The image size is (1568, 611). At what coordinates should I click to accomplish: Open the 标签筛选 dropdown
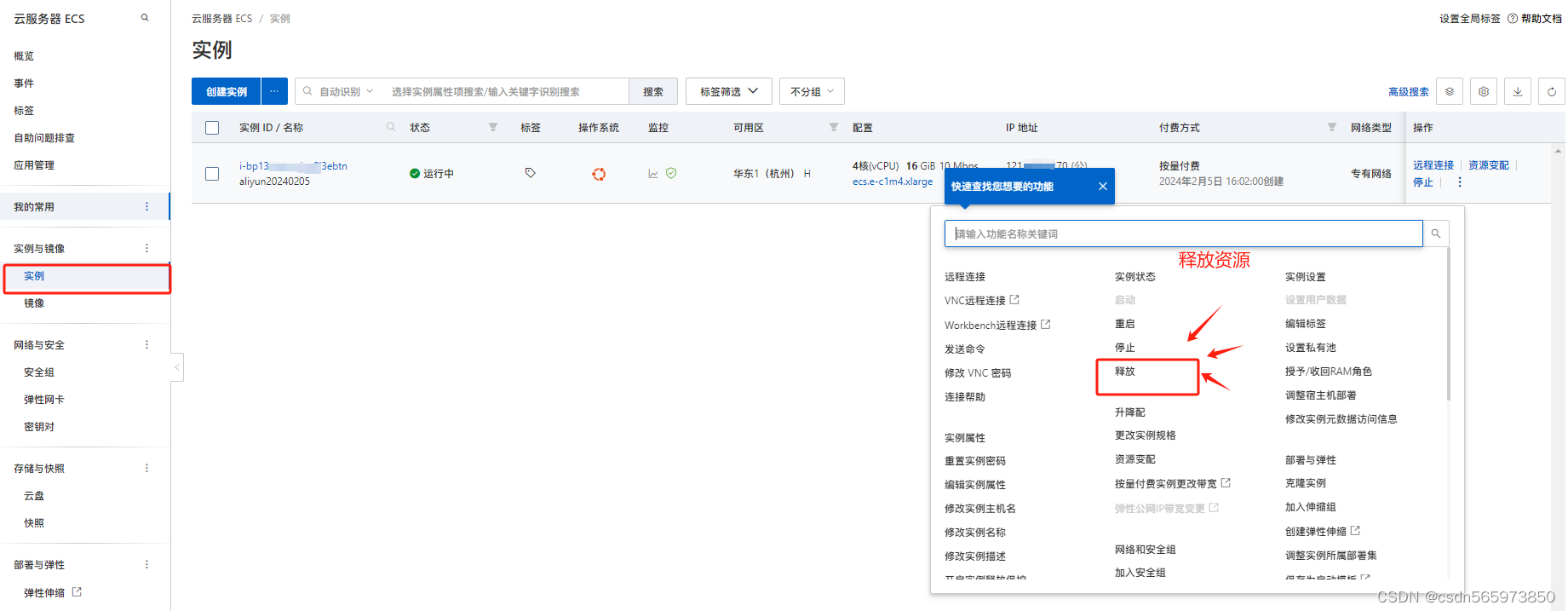click(728, 91)
